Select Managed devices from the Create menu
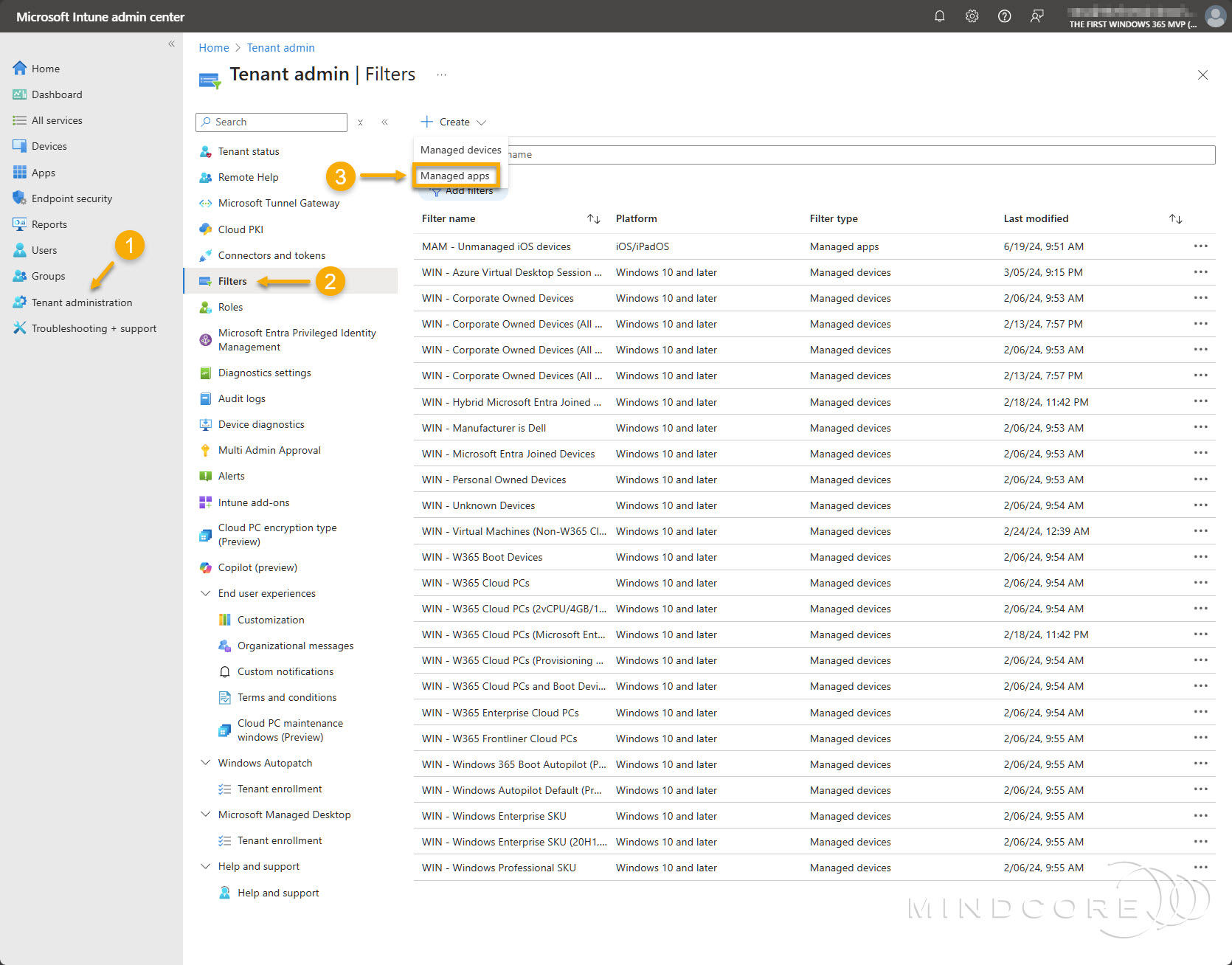Screen dimensions: 1232x965 460,149
